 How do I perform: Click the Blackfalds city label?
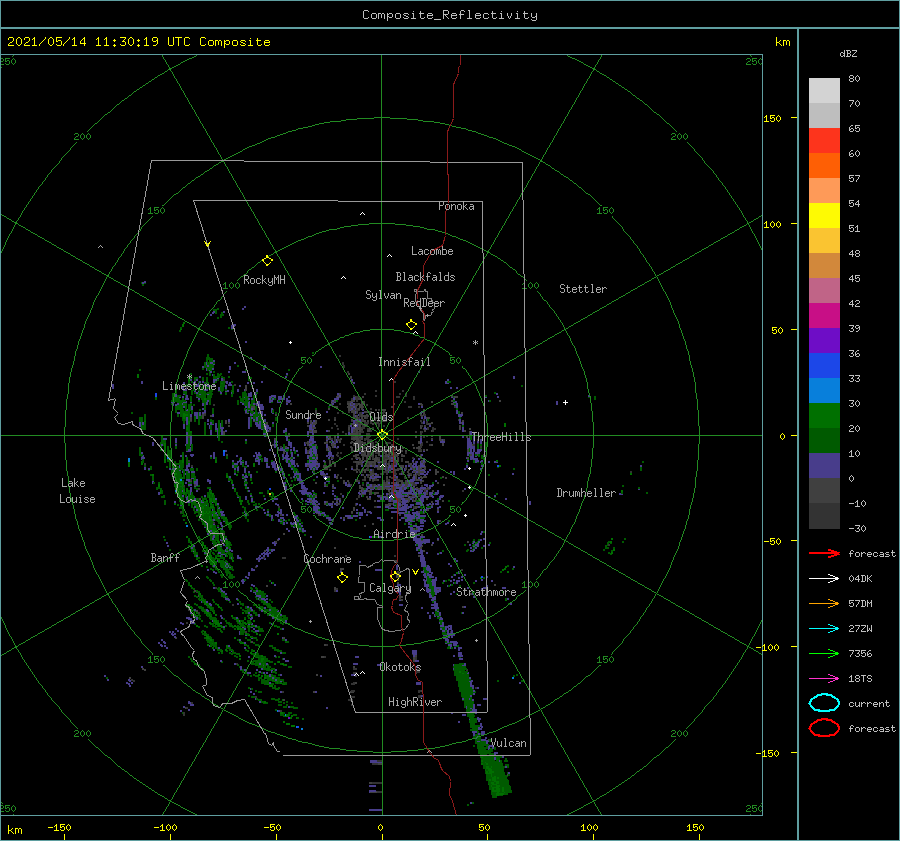425,277
